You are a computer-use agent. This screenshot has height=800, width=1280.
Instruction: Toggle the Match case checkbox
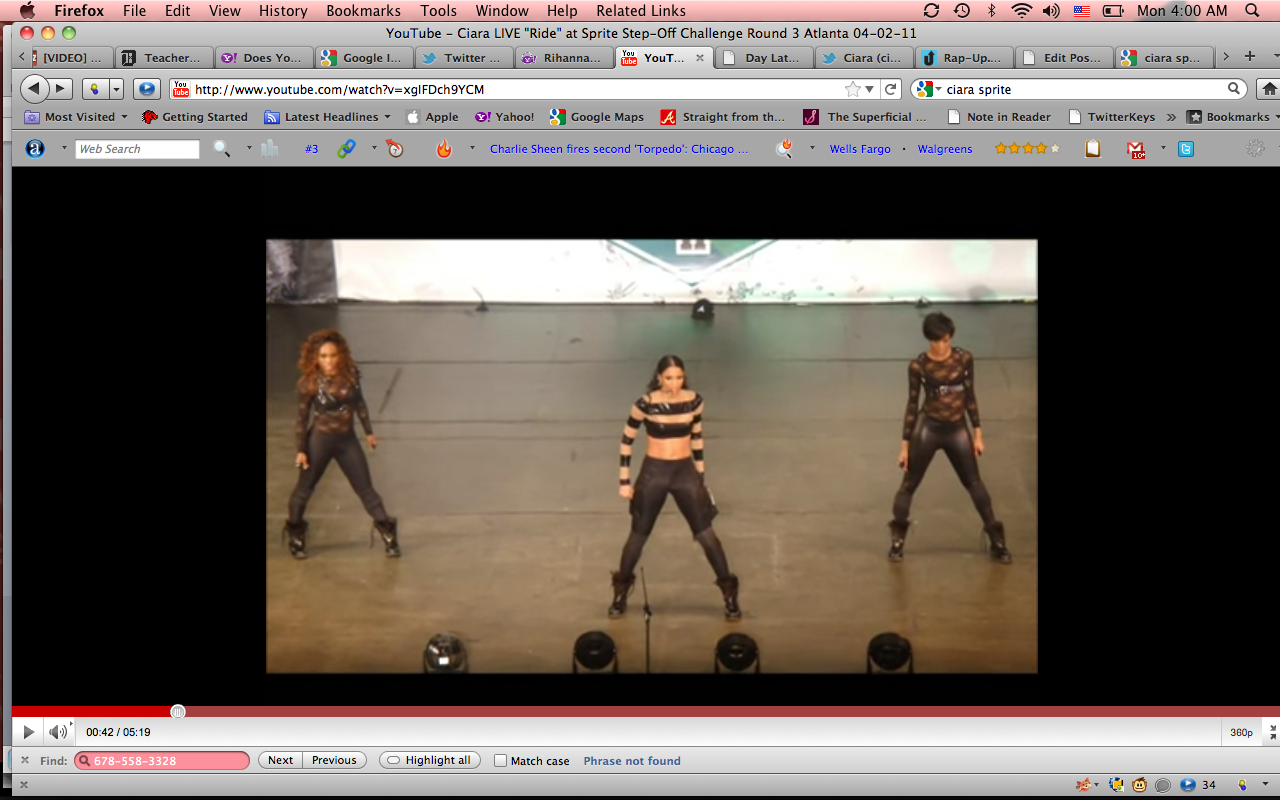click(501, 761)
